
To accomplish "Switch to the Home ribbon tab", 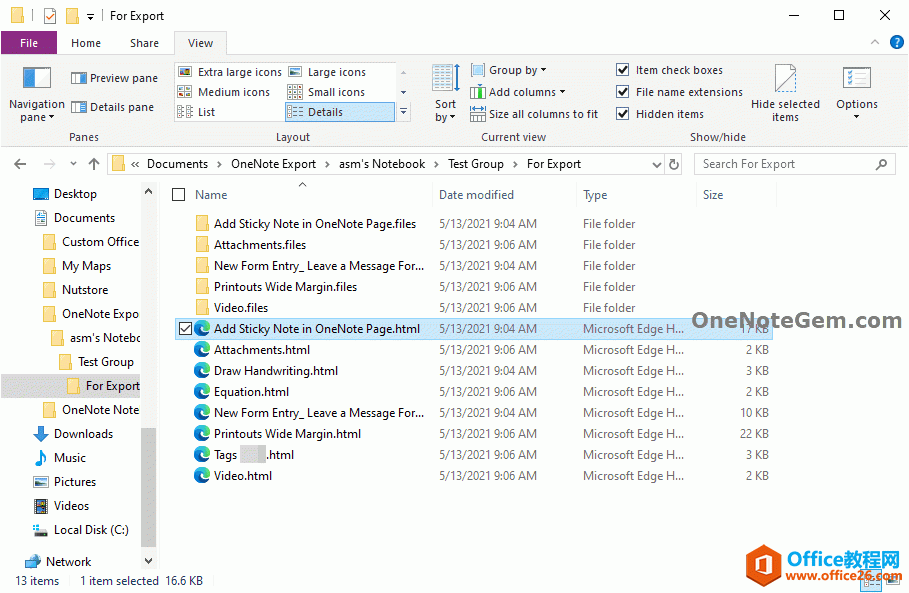I will click(86, 42).
